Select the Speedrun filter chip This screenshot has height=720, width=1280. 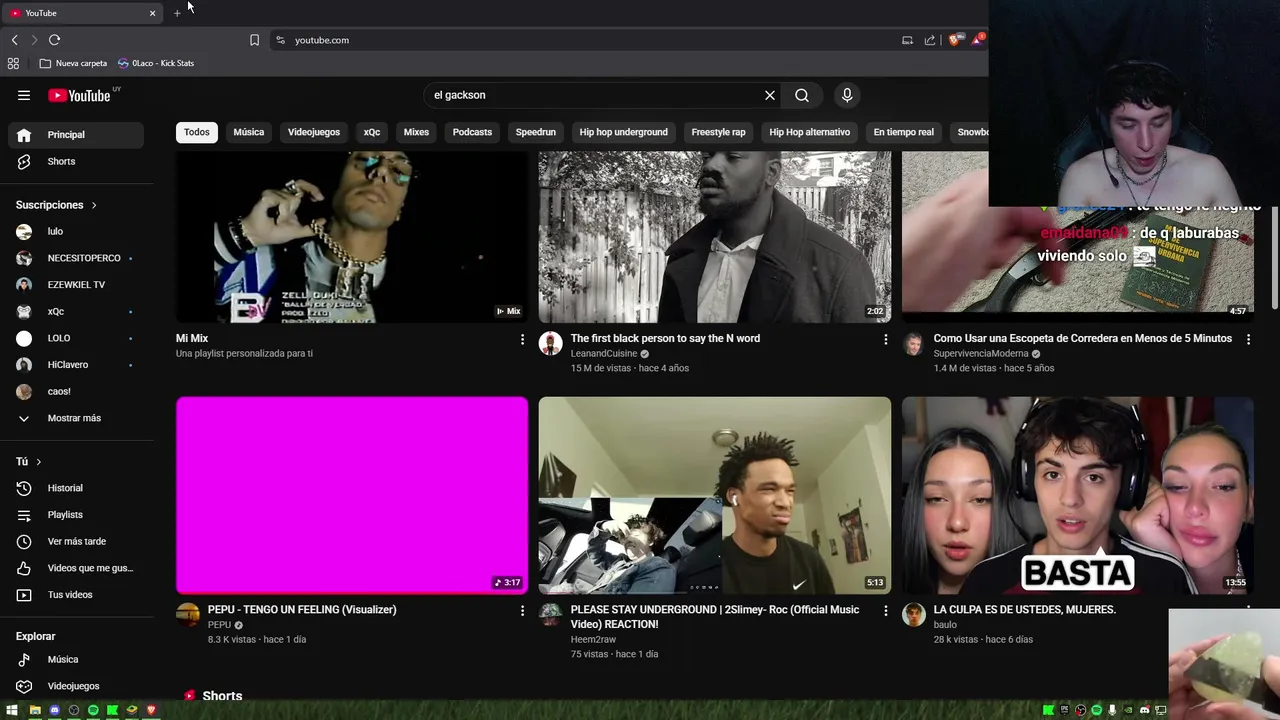coord(536,132)
